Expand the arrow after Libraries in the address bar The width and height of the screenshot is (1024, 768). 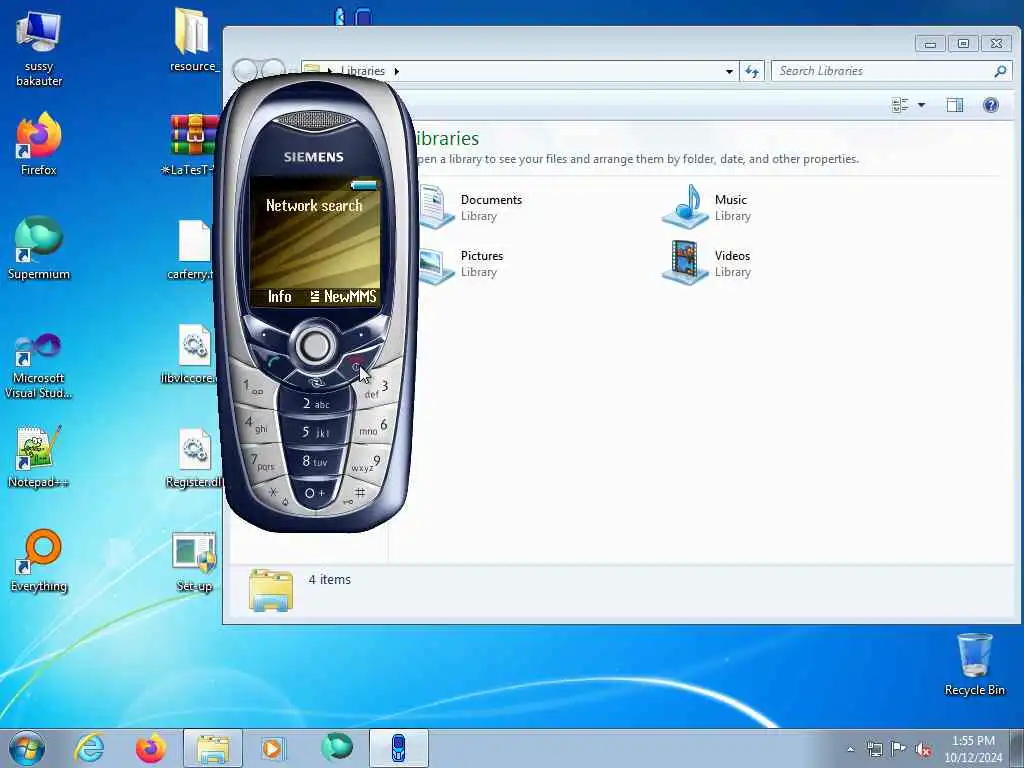tap(396, 71)
